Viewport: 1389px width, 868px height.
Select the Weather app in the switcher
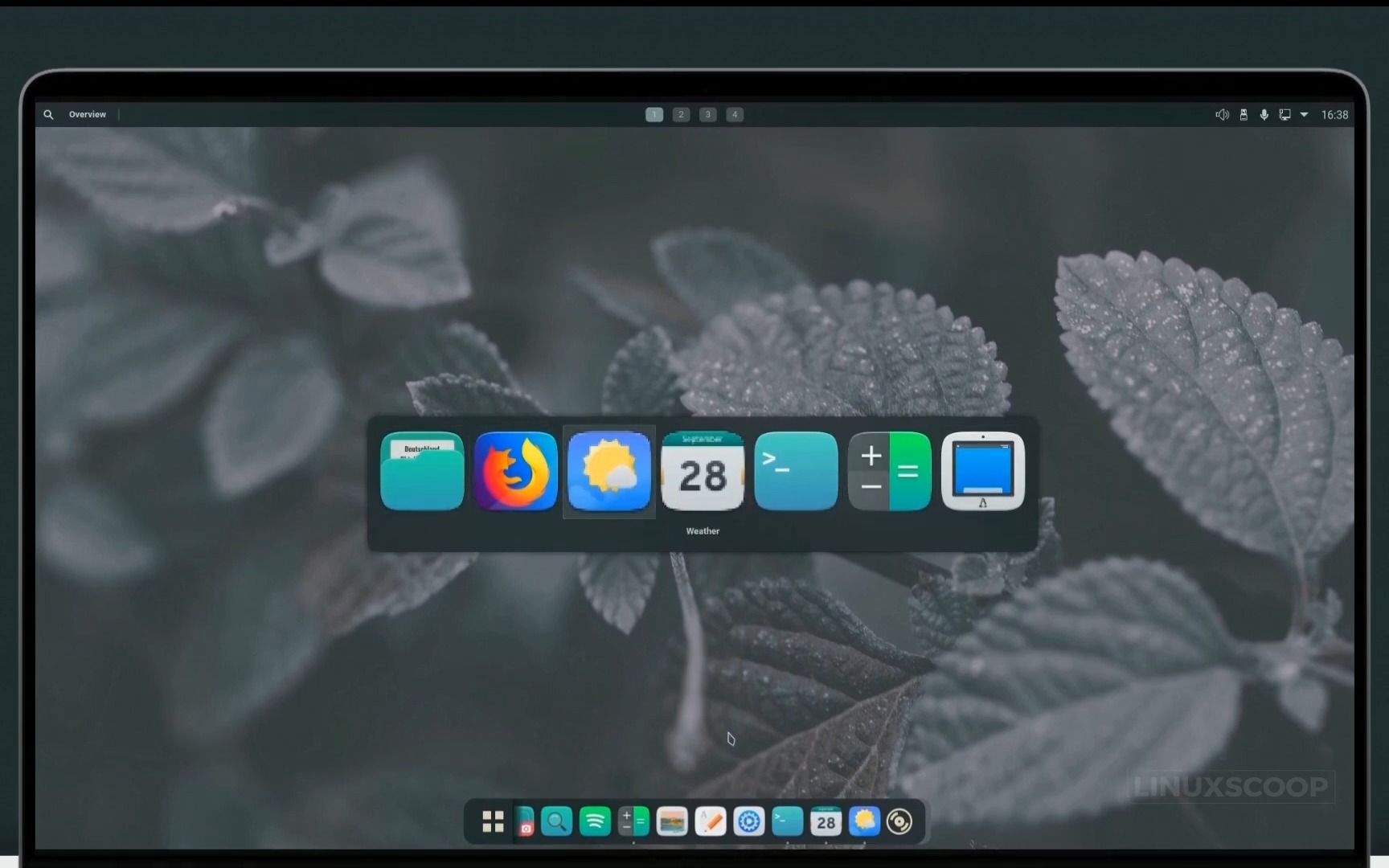(x=608, y=472)
